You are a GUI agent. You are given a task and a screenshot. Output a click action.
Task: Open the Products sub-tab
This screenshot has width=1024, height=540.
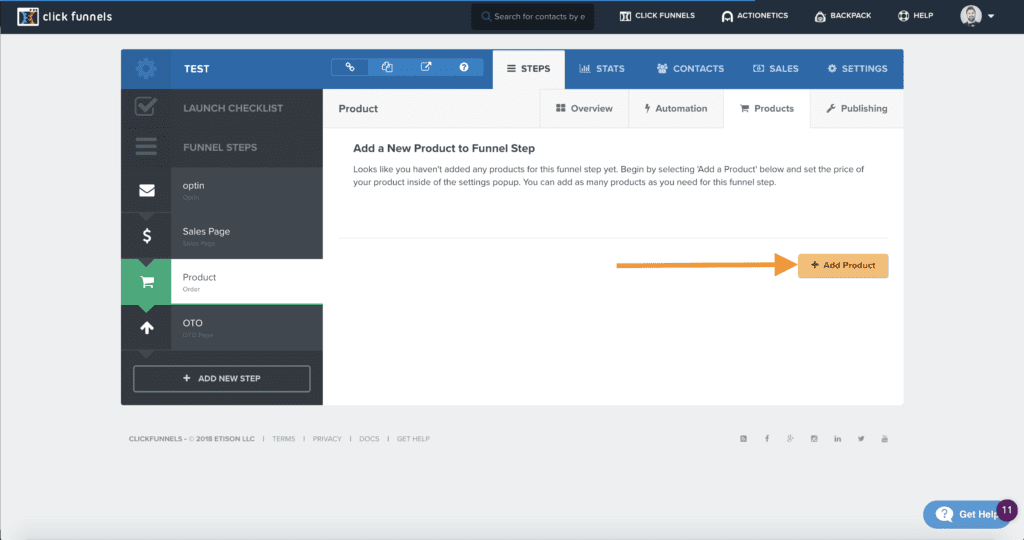pos(767,108)
